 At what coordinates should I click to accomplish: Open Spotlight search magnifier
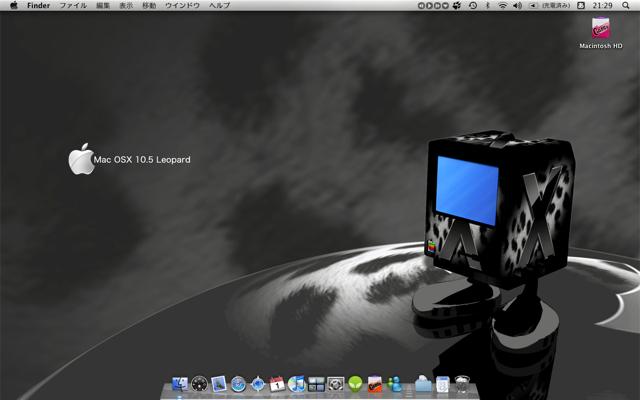click(x=625, y=5)
